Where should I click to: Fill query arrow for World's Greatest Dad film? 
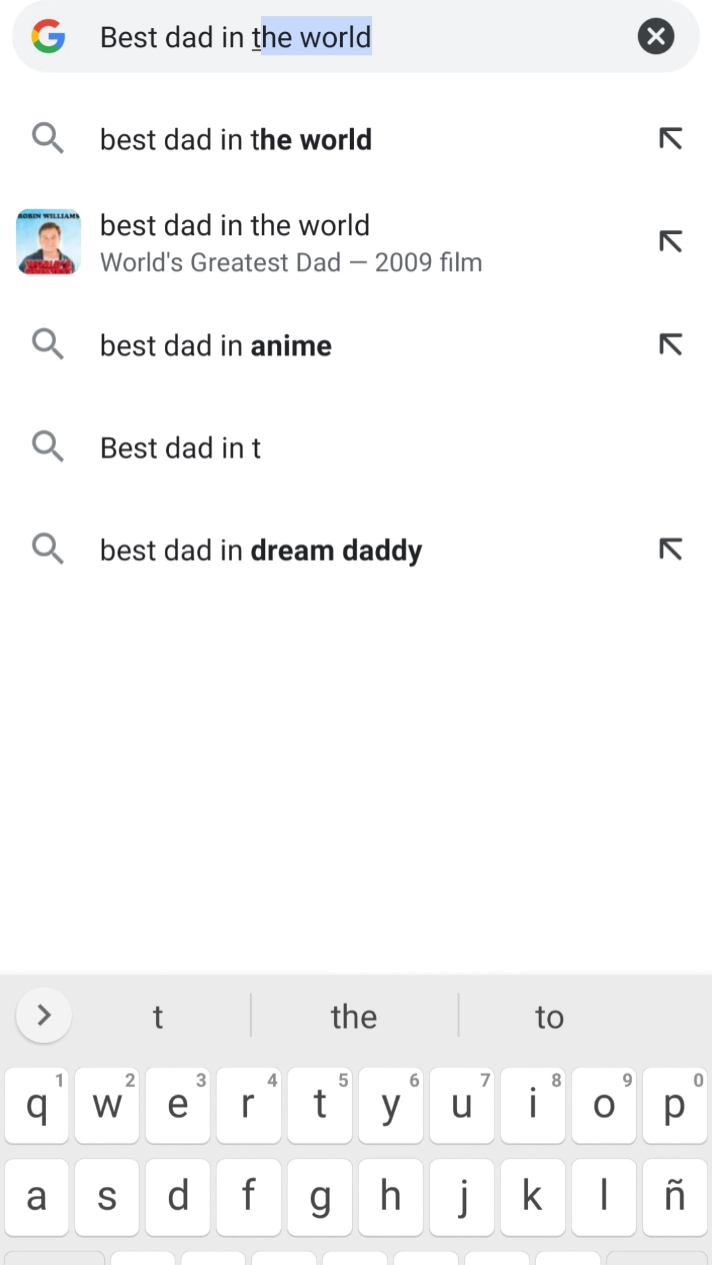pos(670,242)
